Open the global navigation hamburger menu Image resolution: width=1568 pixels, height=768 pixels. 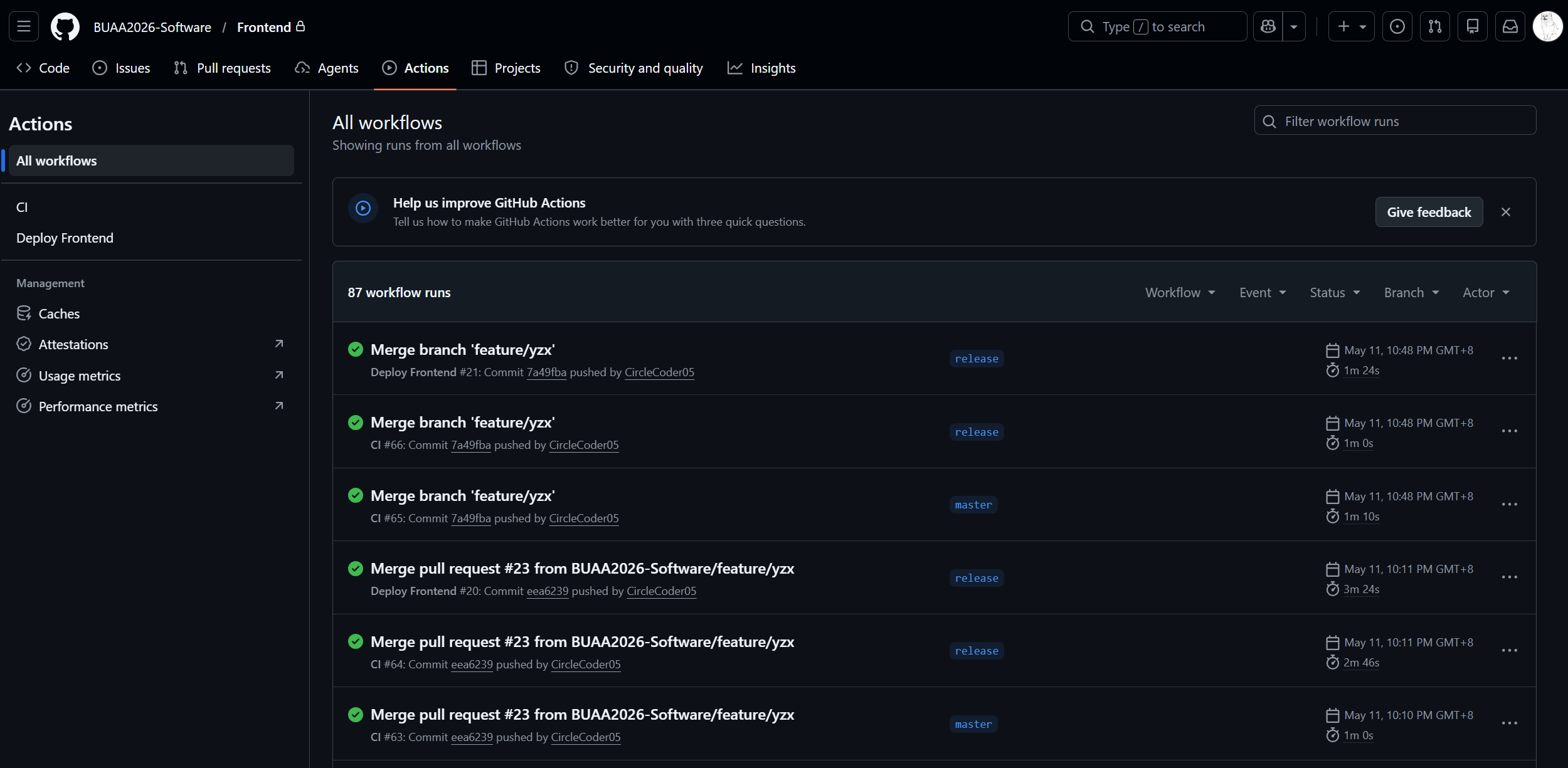[24, 26]
